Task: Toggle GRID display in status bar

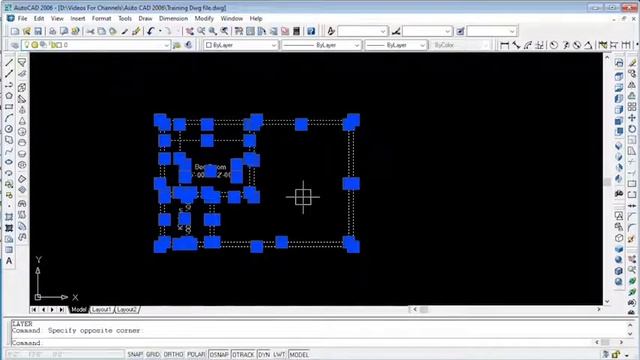Action: click(x=153, y=355)
